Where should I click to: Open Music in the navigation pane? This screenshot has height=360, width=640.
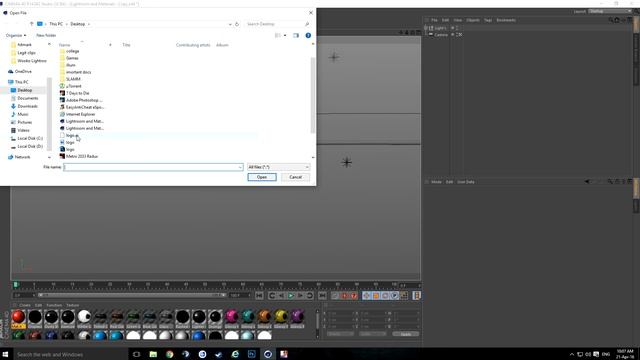[x=23, y=114]
